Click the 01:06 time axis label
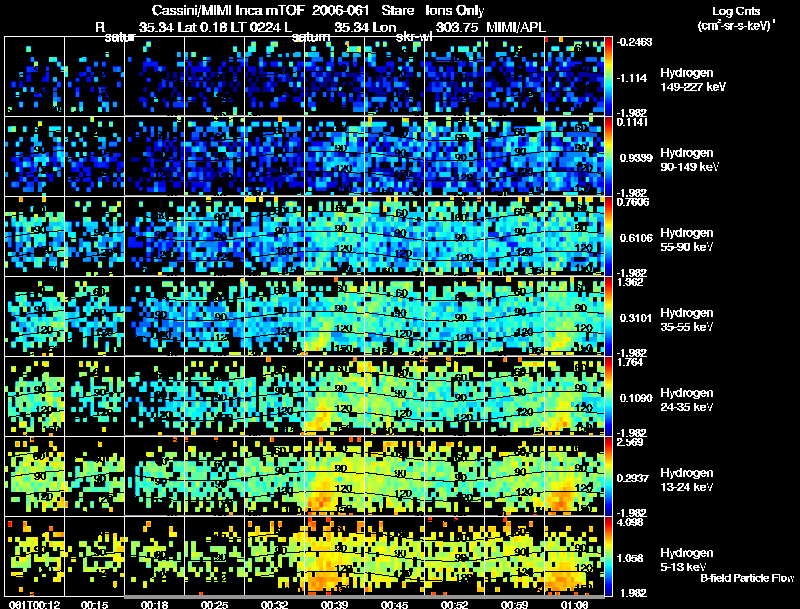This screenshot has height=609, width=800. tap(574, 604)
